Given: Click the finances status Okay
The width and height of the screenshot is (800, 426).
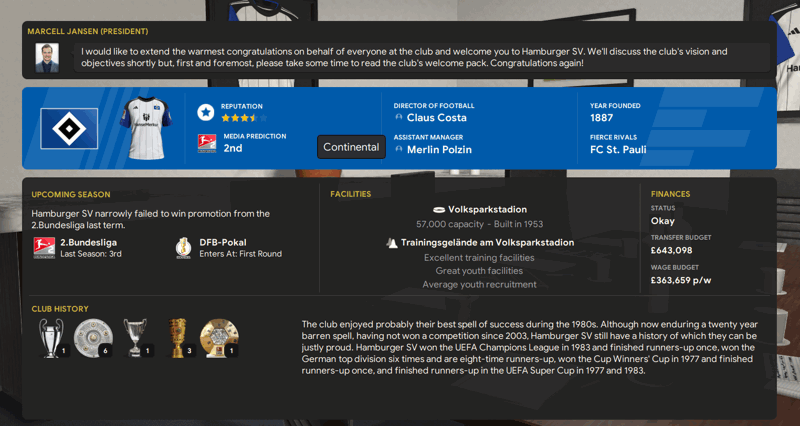Looking at the screenshot, I should coord(662,221).
